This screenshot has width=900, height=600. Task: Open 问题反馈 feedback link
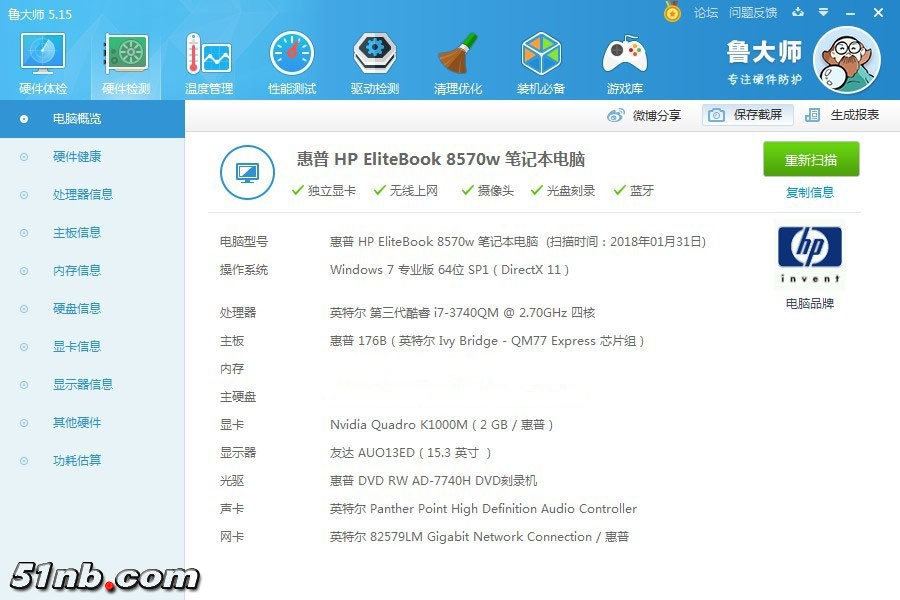coord(752,13)
